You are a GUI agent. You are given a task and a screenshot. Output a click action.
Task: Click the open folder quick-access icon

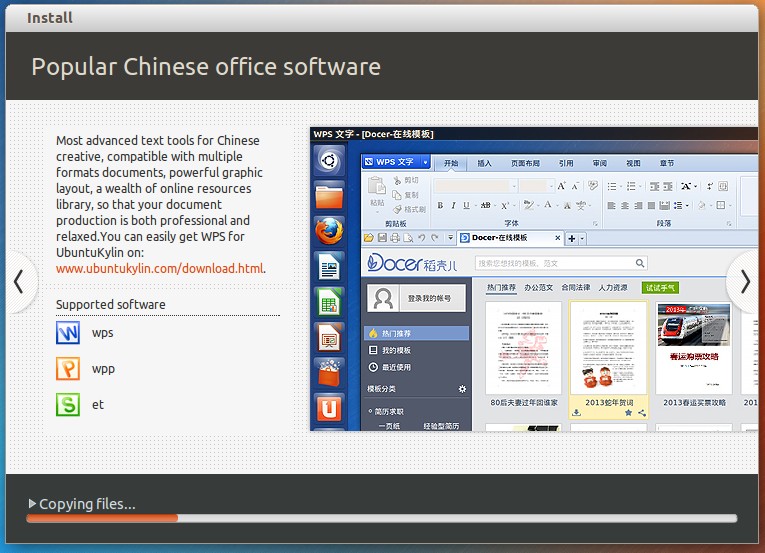pyautogui.click(x=369, y=238)
